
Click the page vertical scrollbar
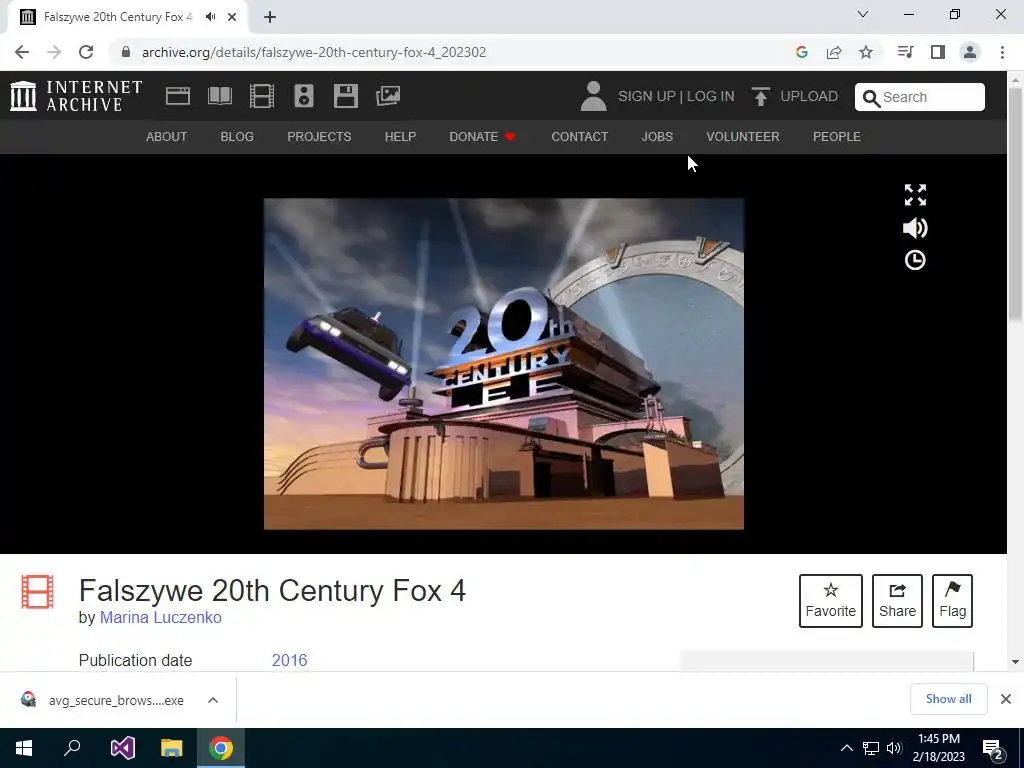[1015, 204]
